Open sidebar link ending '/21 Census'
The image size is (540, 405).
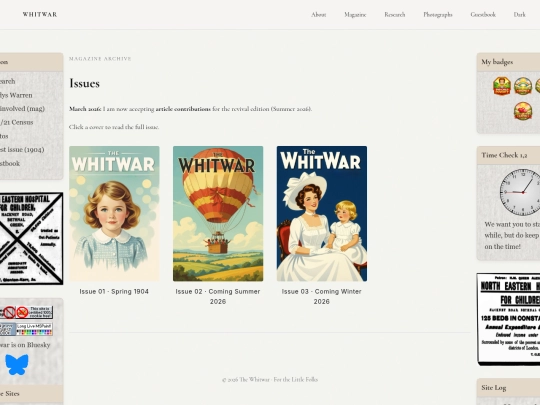pyautogui.click(x=17, y=122)
